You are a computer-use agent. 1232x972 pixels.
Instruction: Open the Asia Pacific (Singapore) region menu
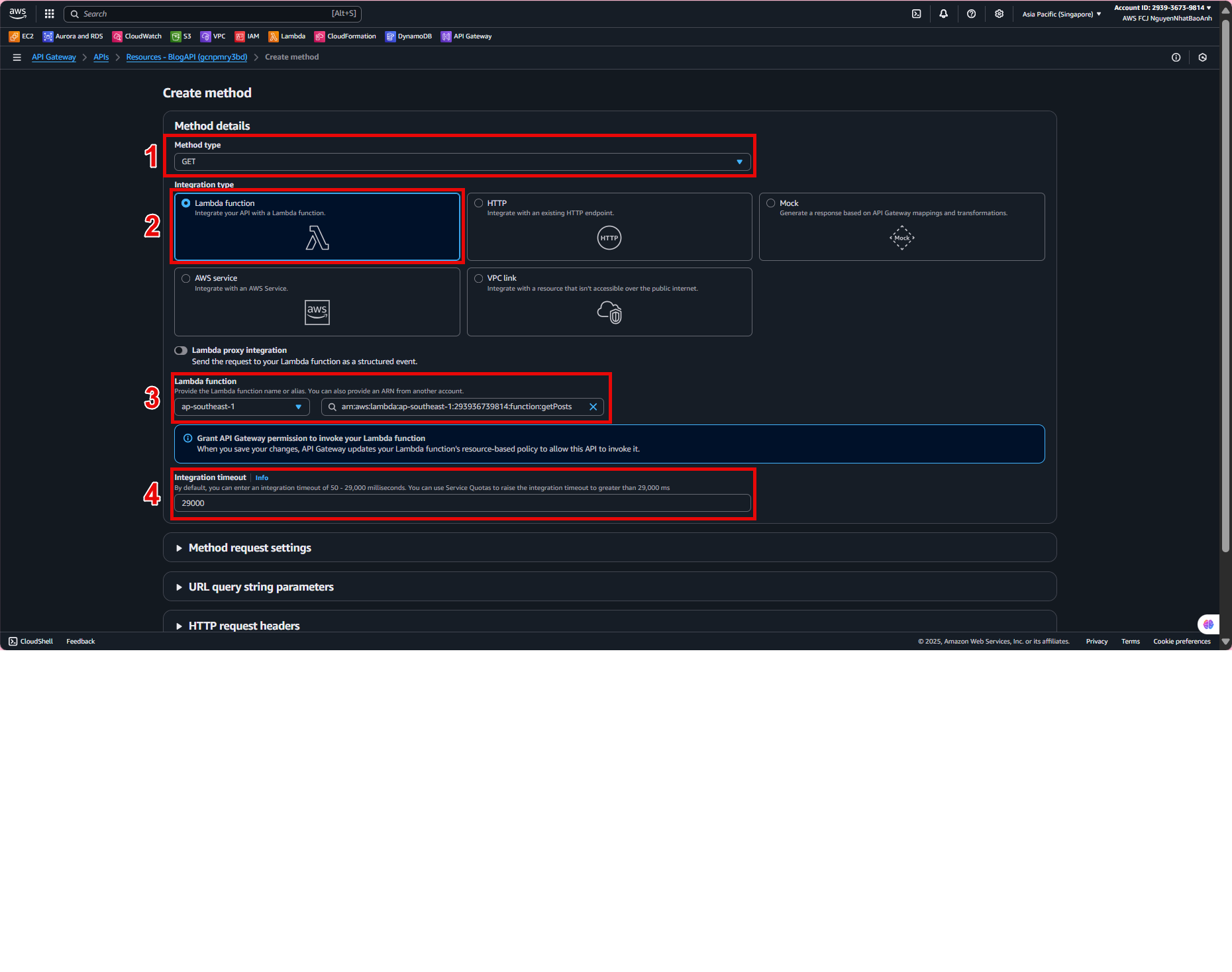[1061, 14]
